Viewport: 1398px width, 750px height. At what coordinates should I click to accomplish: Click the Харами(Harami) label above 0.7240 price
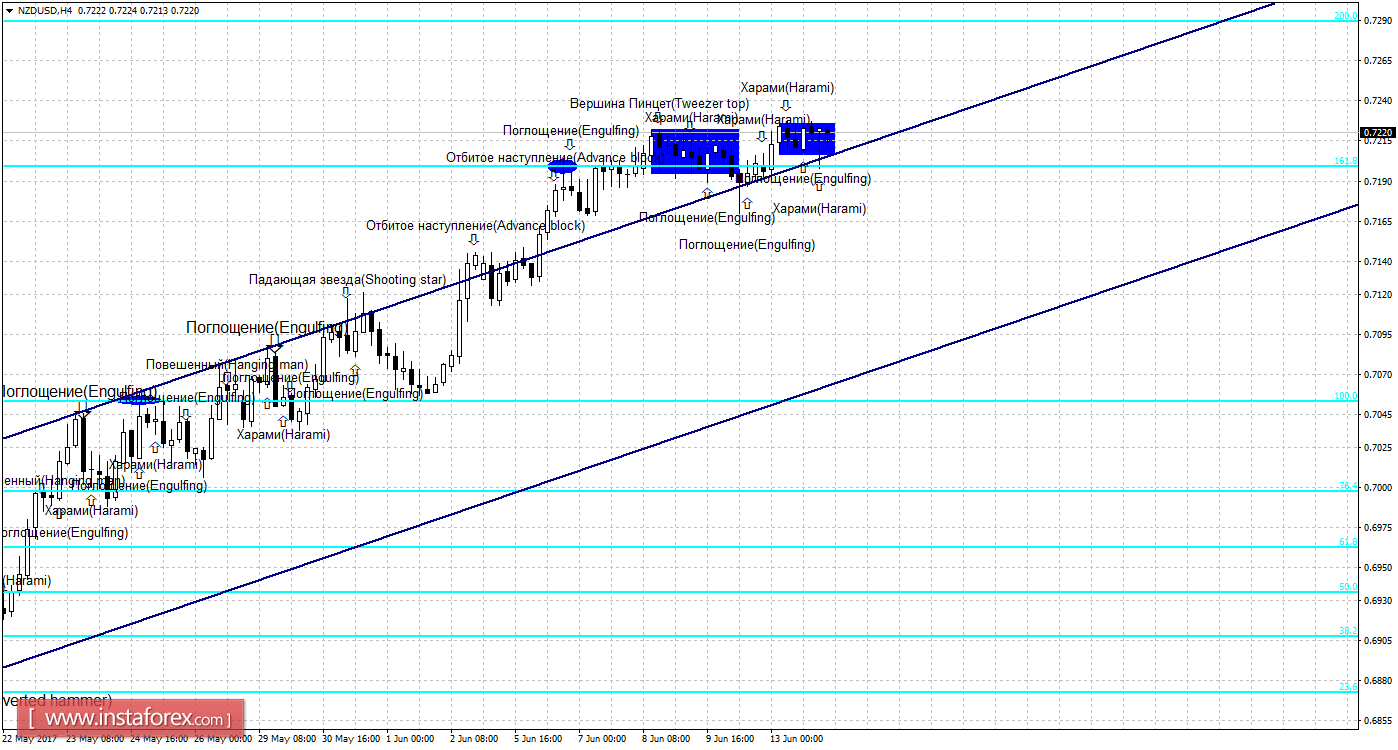787,87
